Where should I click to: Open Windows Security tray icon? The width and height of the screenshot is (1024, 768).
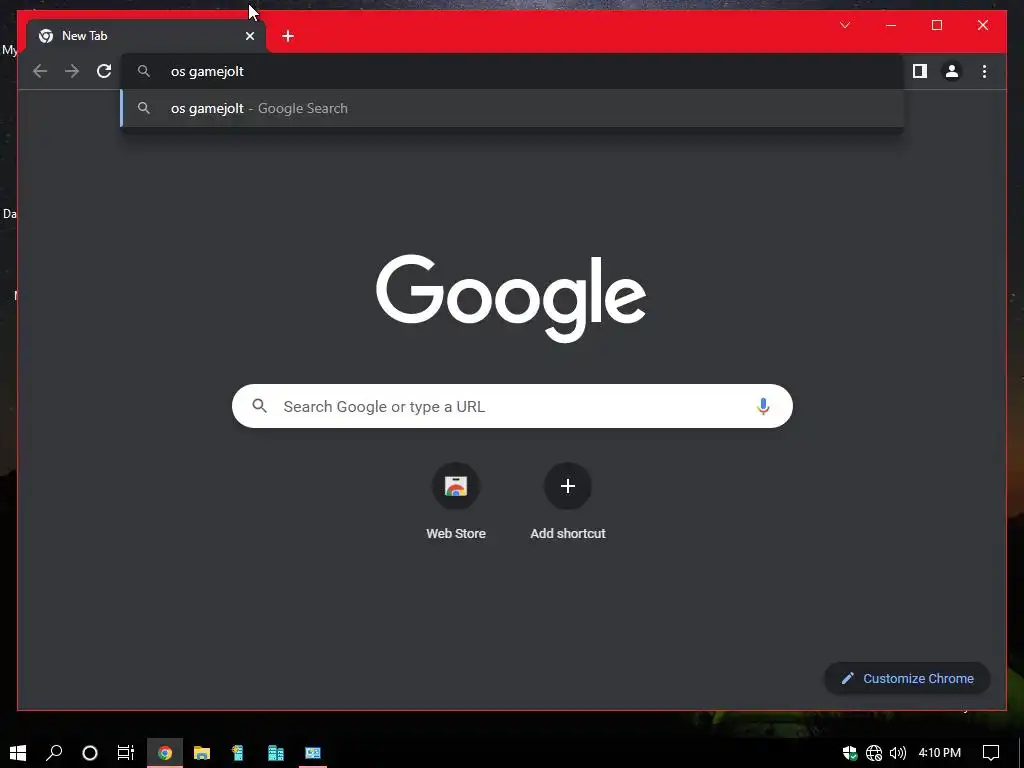click(850, 753)
